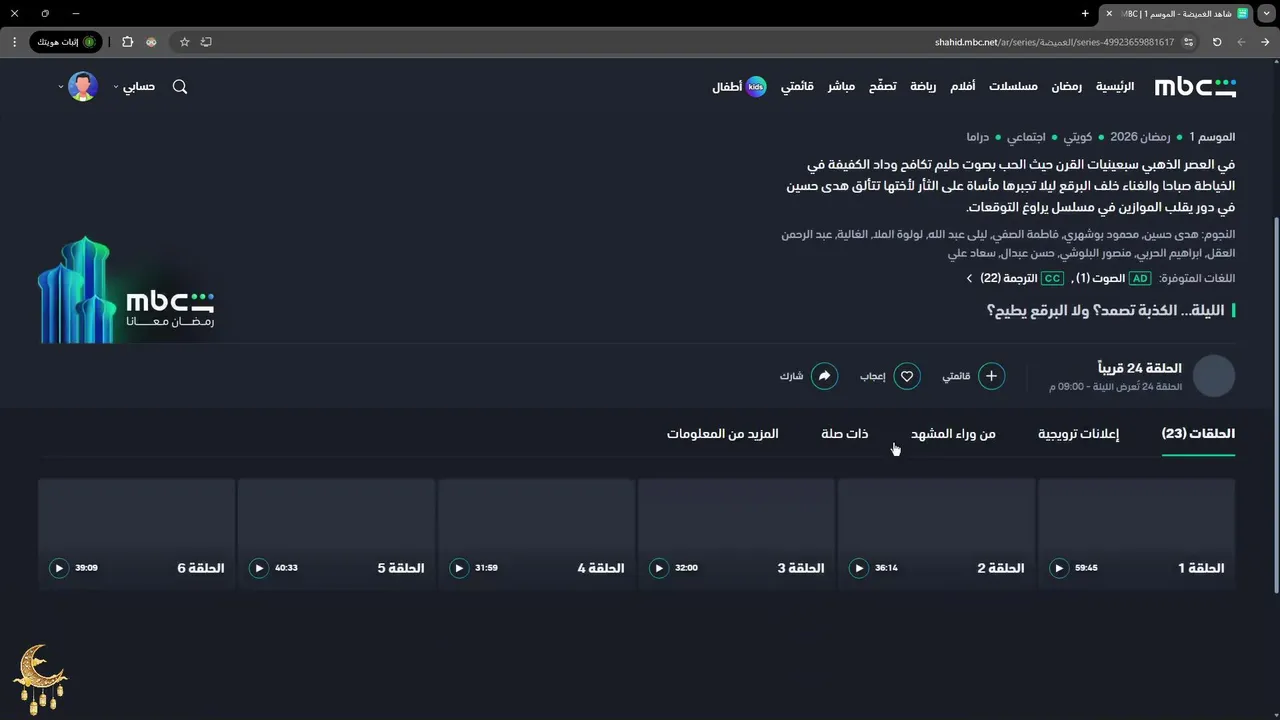Open قائمتي in top navigation
Screen dimensions: 1280x720
tap(797, 87)
